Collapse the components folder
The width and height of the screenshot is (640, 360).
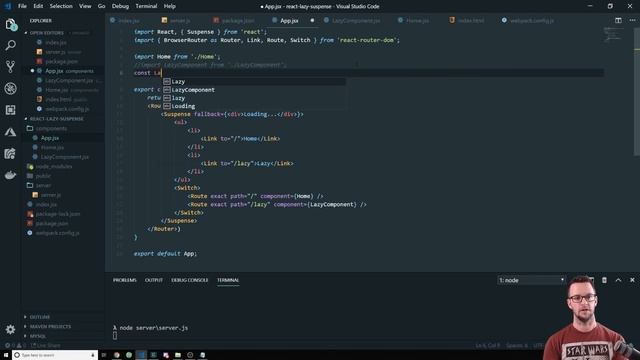pyautogui.click(x=51, y=128)
